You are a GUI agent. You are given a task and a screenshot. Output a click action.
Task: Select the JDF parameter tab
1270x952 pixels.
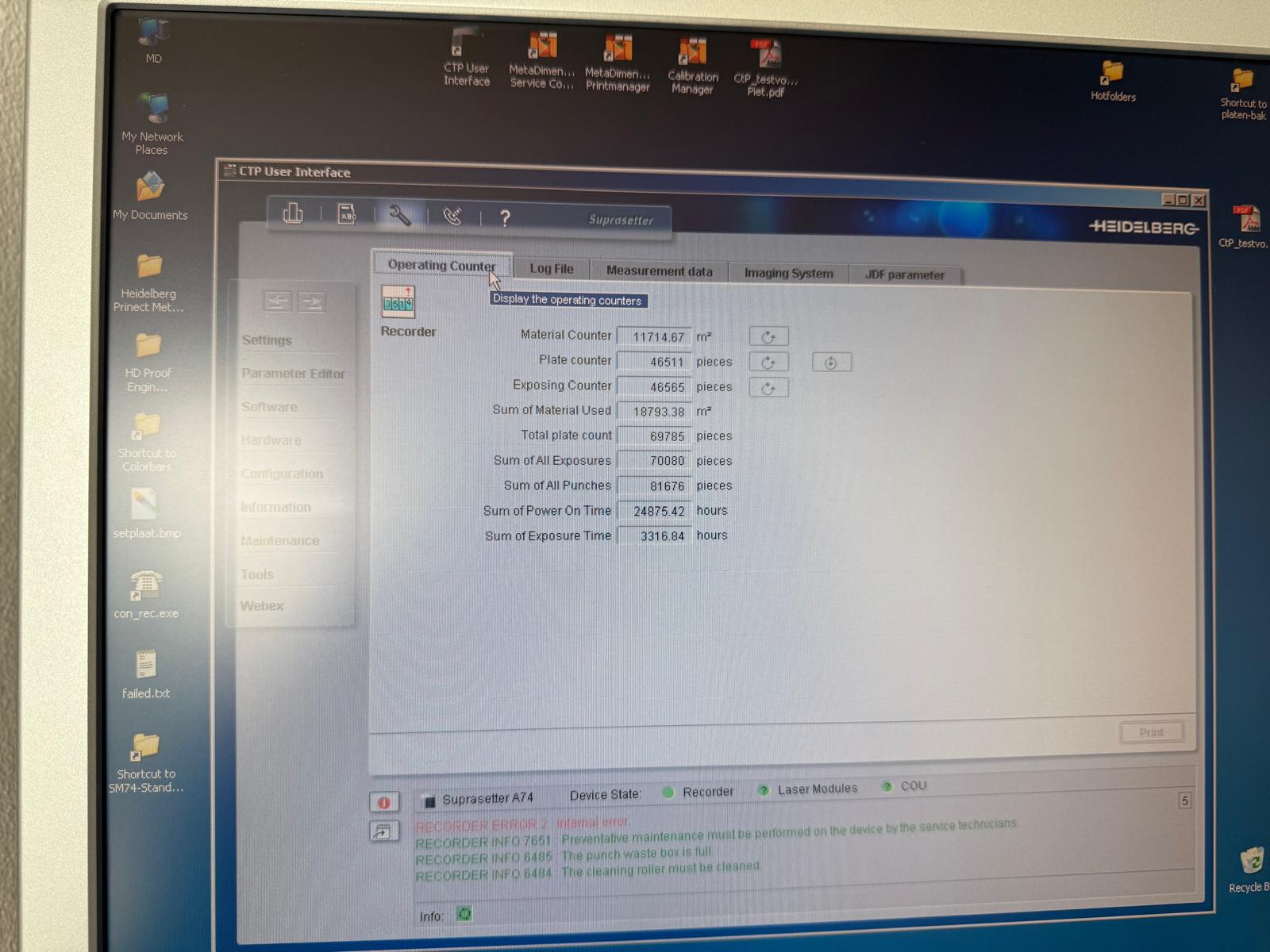(904, 275)
